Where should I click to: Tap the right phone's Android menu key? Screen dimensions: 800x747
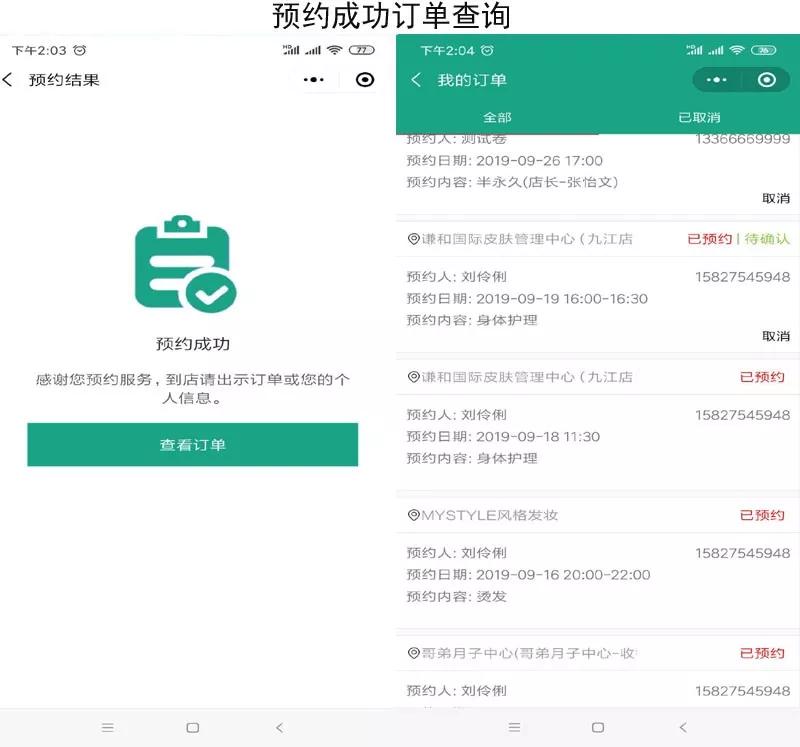[514, 727]
